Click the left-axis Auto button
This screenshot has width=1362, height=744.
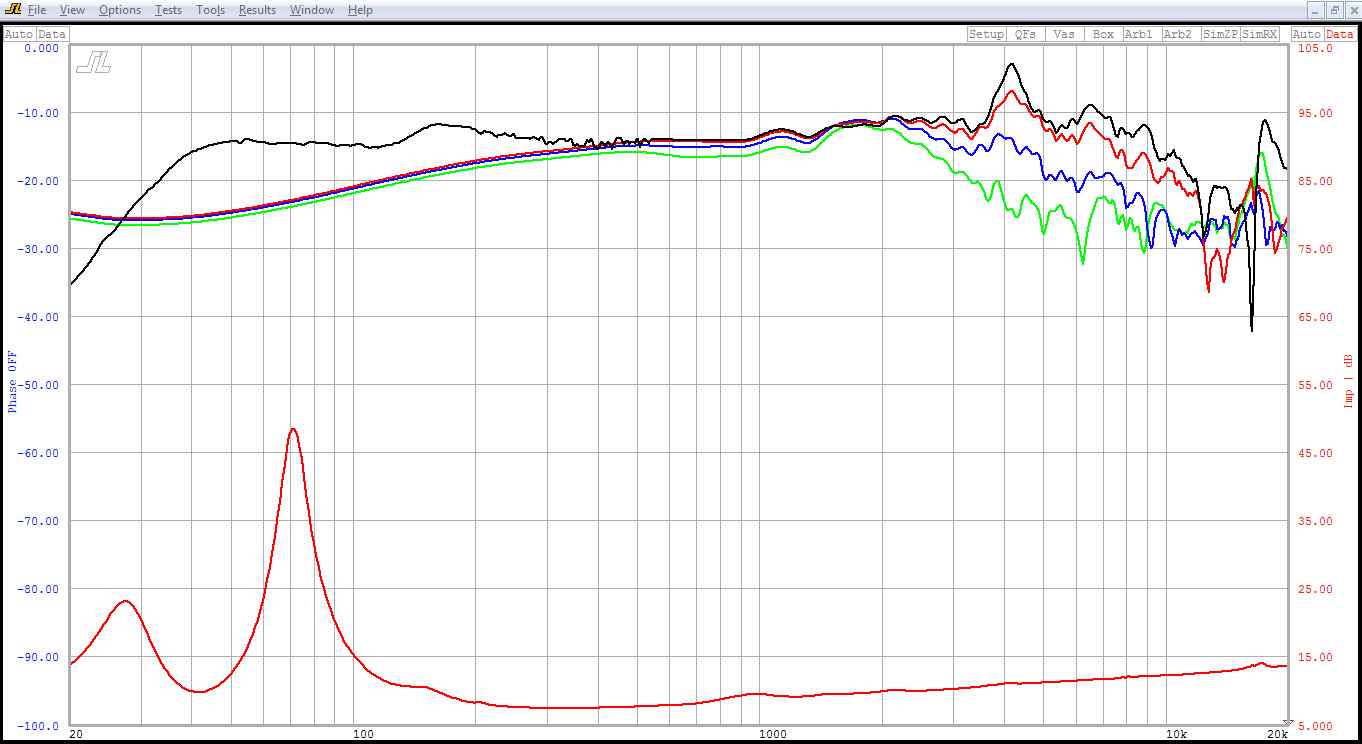pos(19,34)
